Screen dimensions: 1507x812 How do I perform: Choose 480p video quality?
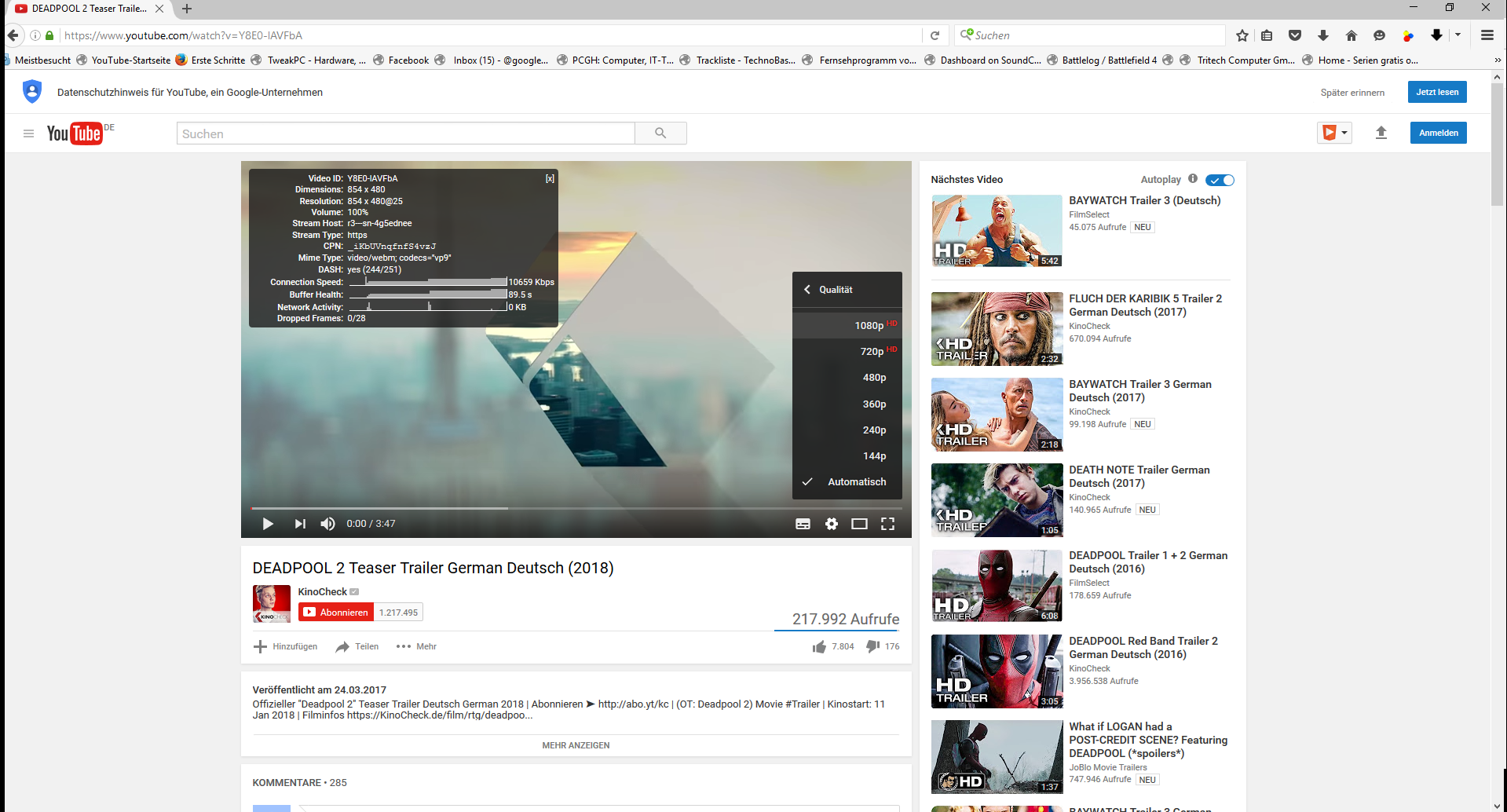[x=874, y=378]
